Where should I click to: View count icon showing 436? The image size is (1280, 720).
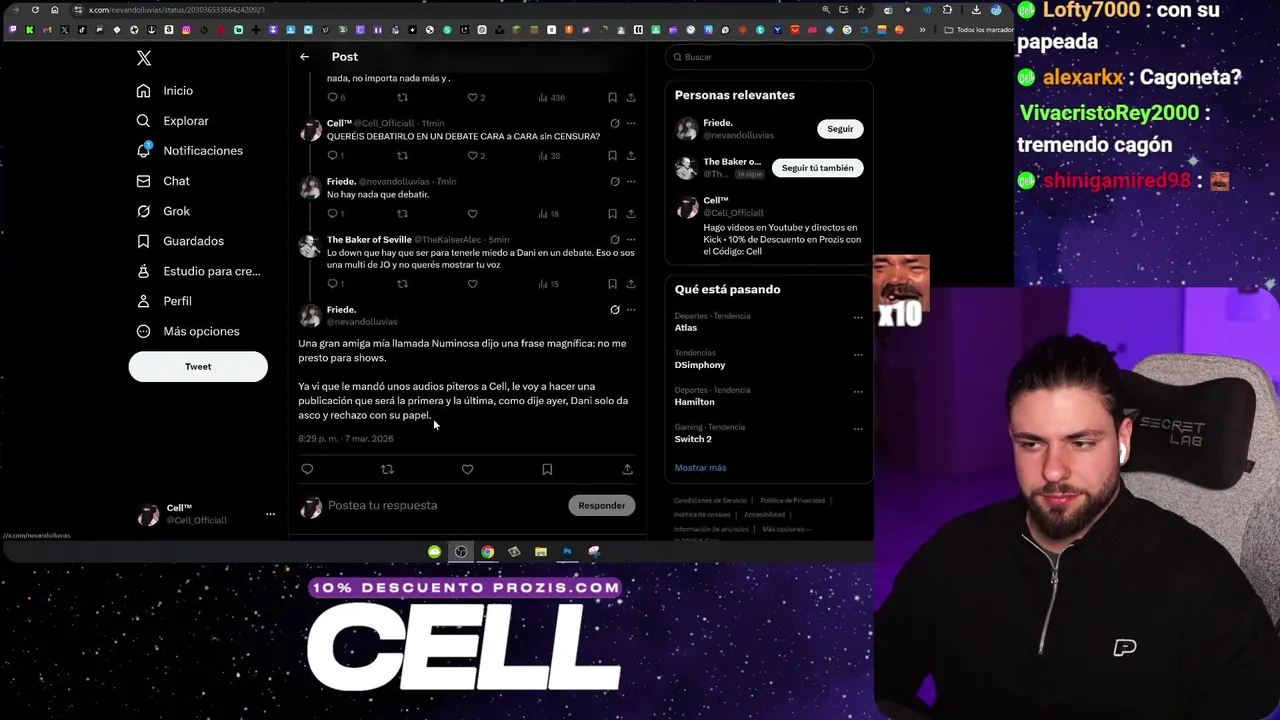[551, 98]
